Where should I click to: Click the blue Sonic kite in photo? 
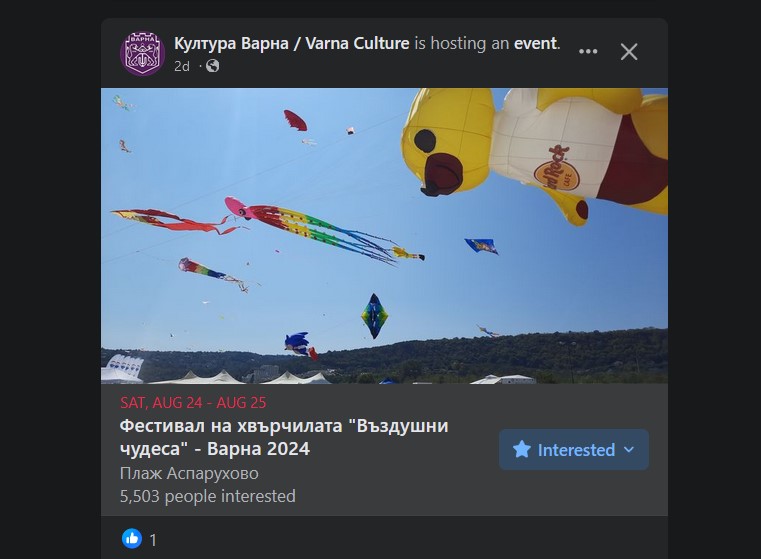pyautogui.click(x=301, y=345)
